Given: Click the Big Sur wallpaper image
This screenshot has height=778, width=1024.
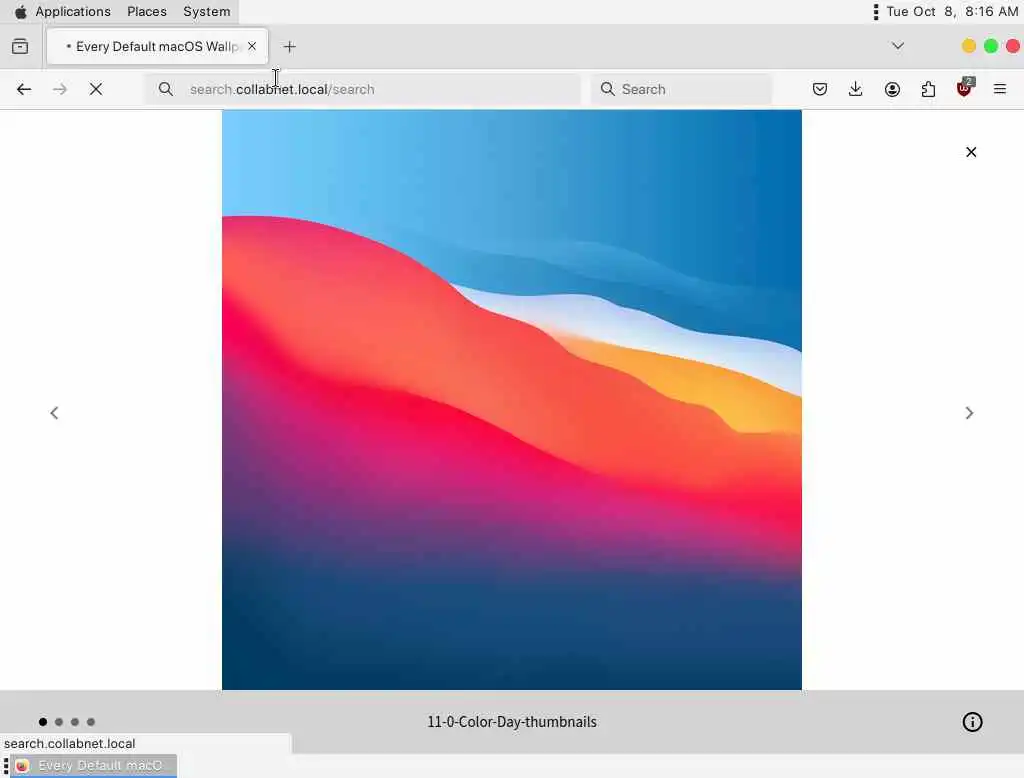Looking at the screenshot, I should (x=512, y=400).
